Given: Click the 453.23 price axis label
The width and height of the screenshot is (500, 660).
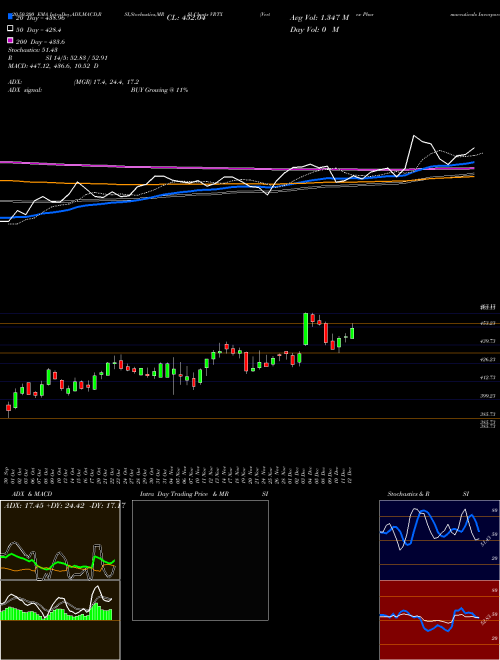Looking at the screenshot, I should 488,323.
